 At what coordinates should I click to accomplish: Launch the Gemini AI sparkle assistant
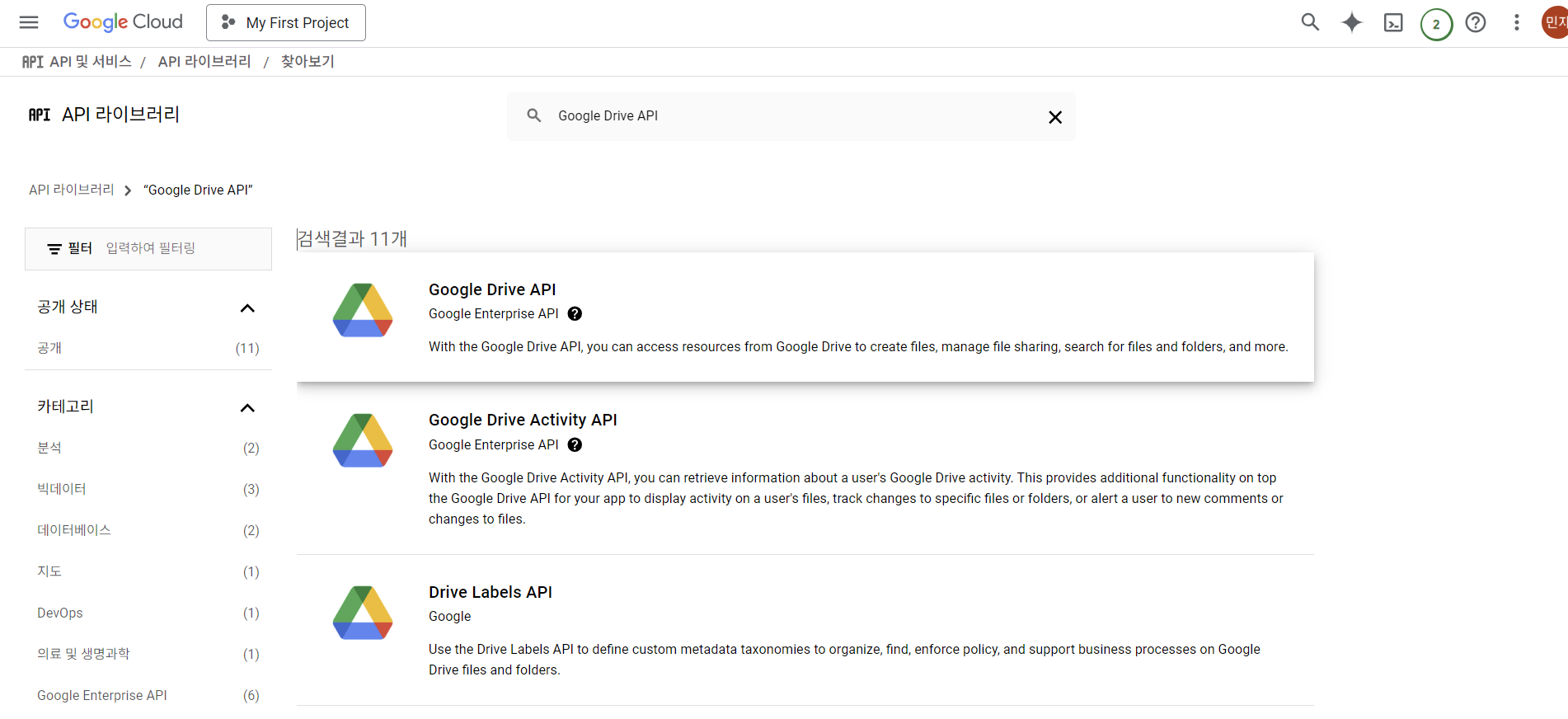tap(1352, 22)
